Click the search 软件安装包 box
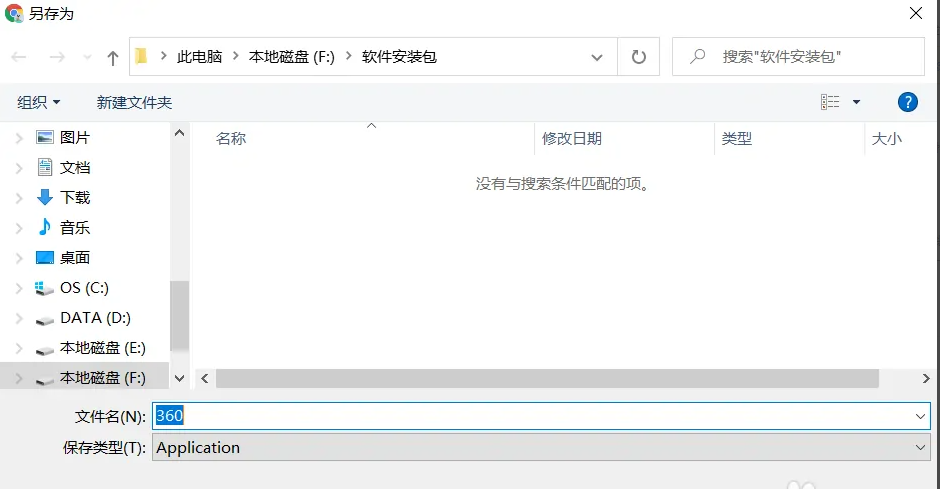Viewport: 940px width, 489px height. click(x=800, y=57)
